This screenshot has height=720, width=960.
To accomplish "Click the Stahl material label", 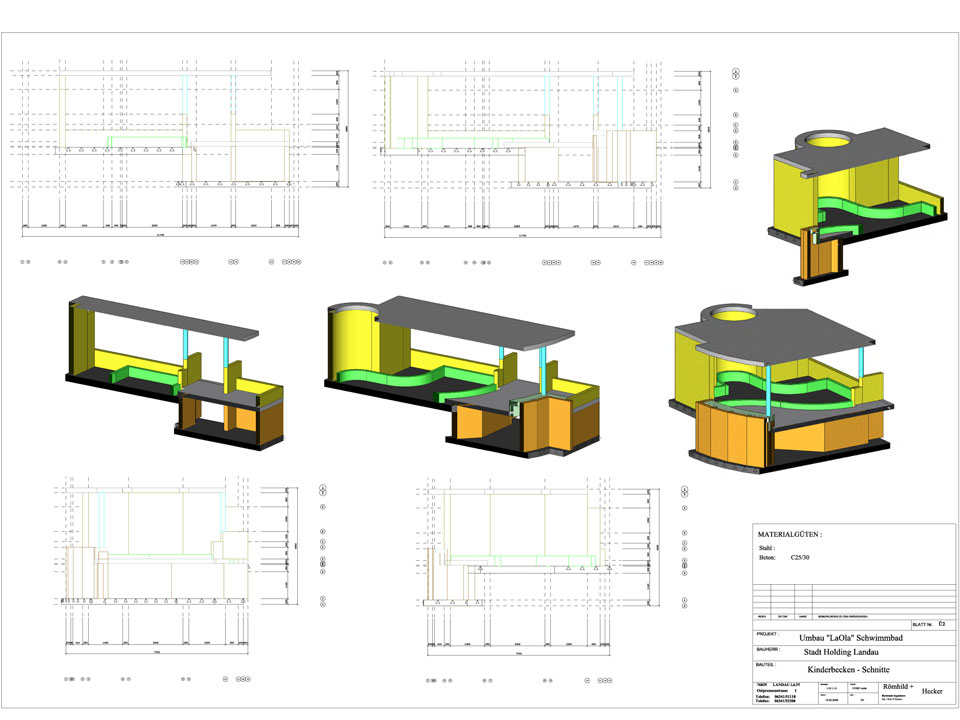I will pyautogui.click(x=767, y=548).
